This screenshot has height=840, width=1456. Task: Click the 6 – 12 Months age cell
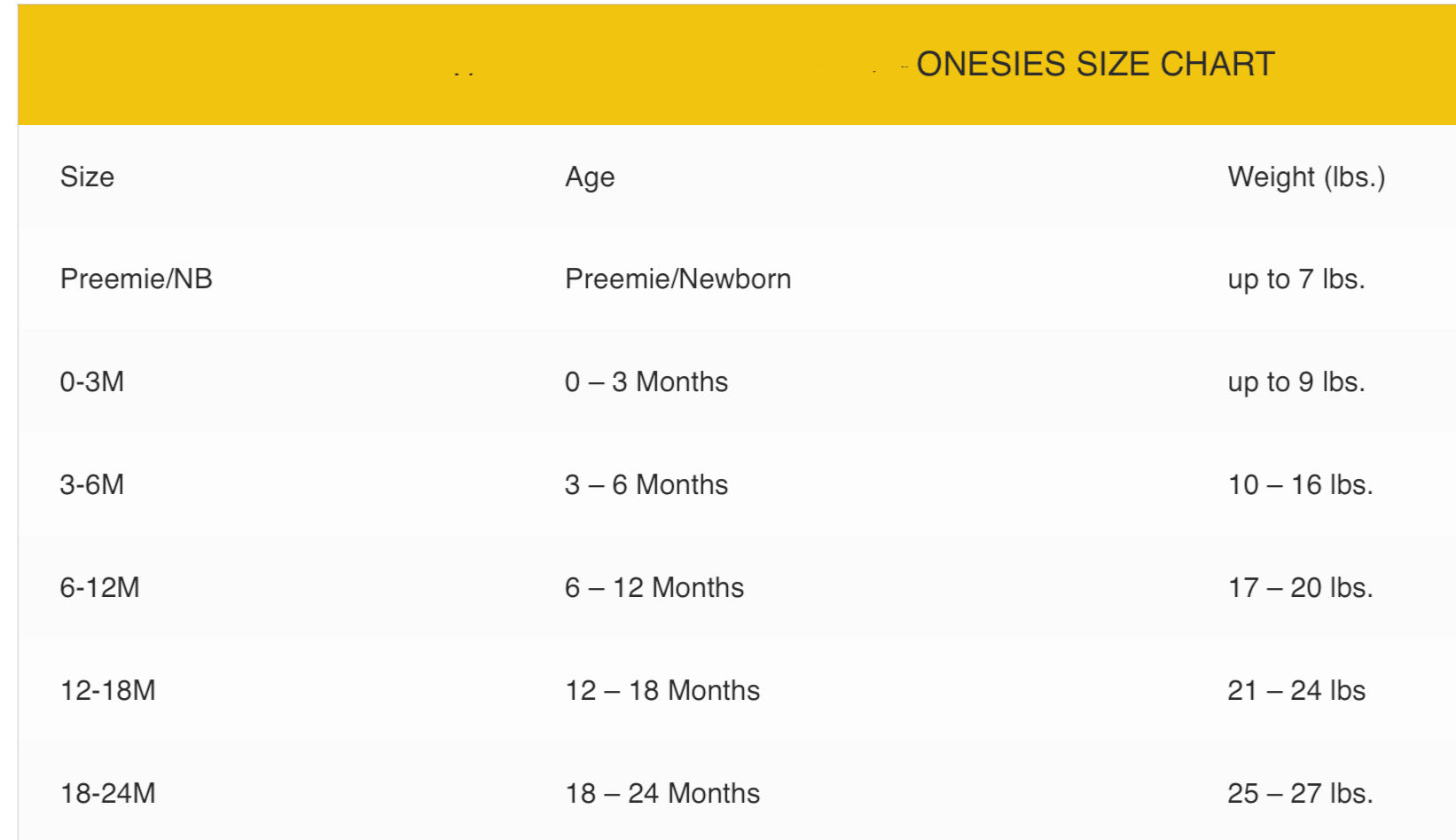coord(654,587)
